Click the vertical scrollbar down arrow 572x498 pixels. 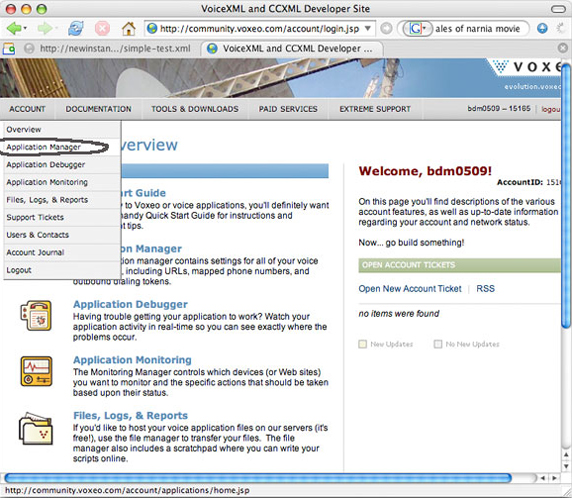pos(566,466)
